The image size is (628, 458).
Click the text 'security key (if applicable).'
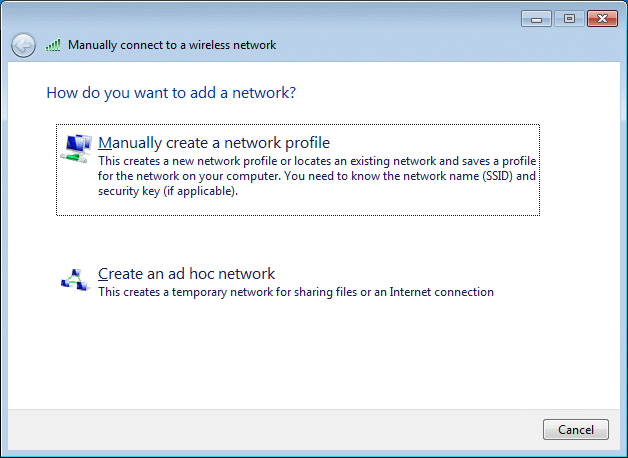pyautogui.click(x=168, y=191)
